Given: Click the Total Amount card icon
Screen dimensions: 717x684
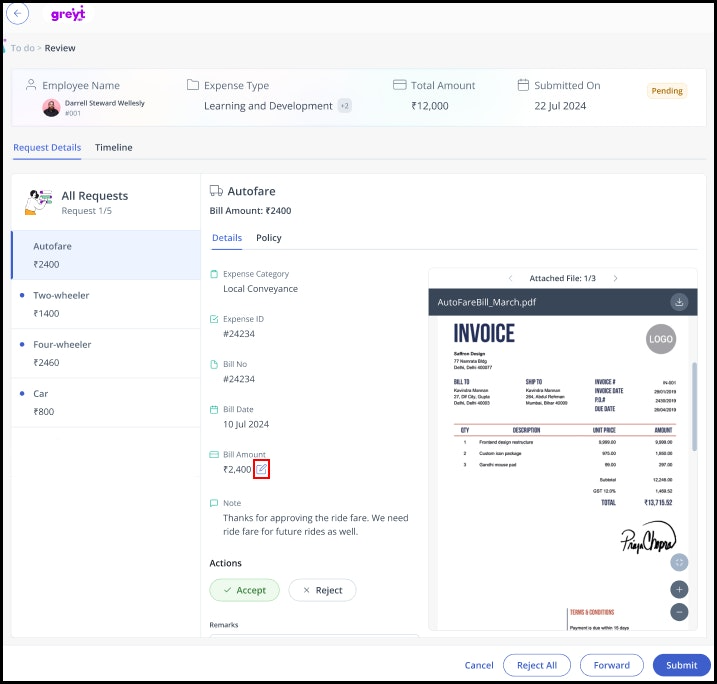Looking at the screenshot, I should [x=399, y=85].
